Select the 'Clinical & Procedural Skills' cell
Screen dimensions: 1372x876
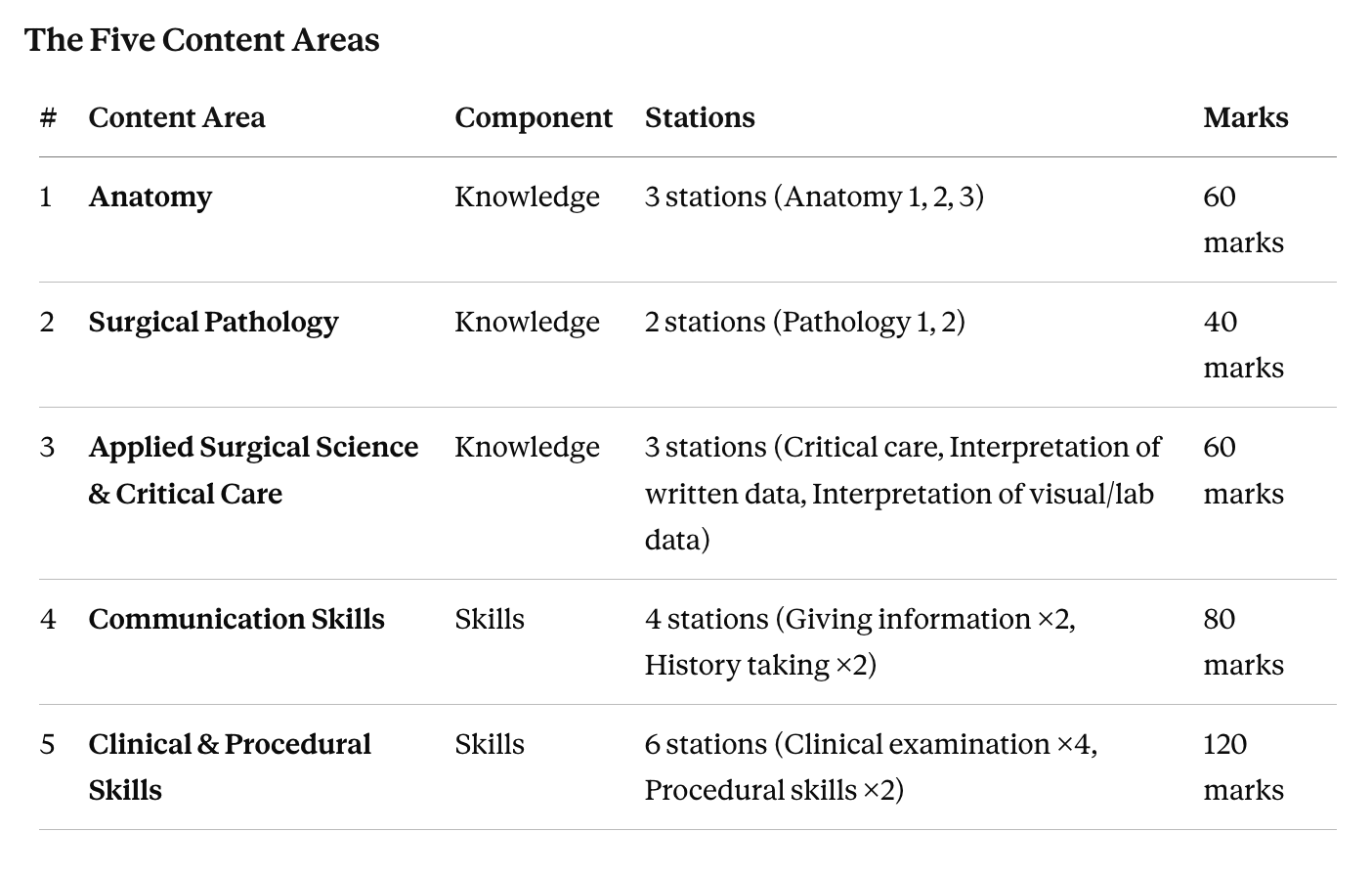click(x=230, y=766)
